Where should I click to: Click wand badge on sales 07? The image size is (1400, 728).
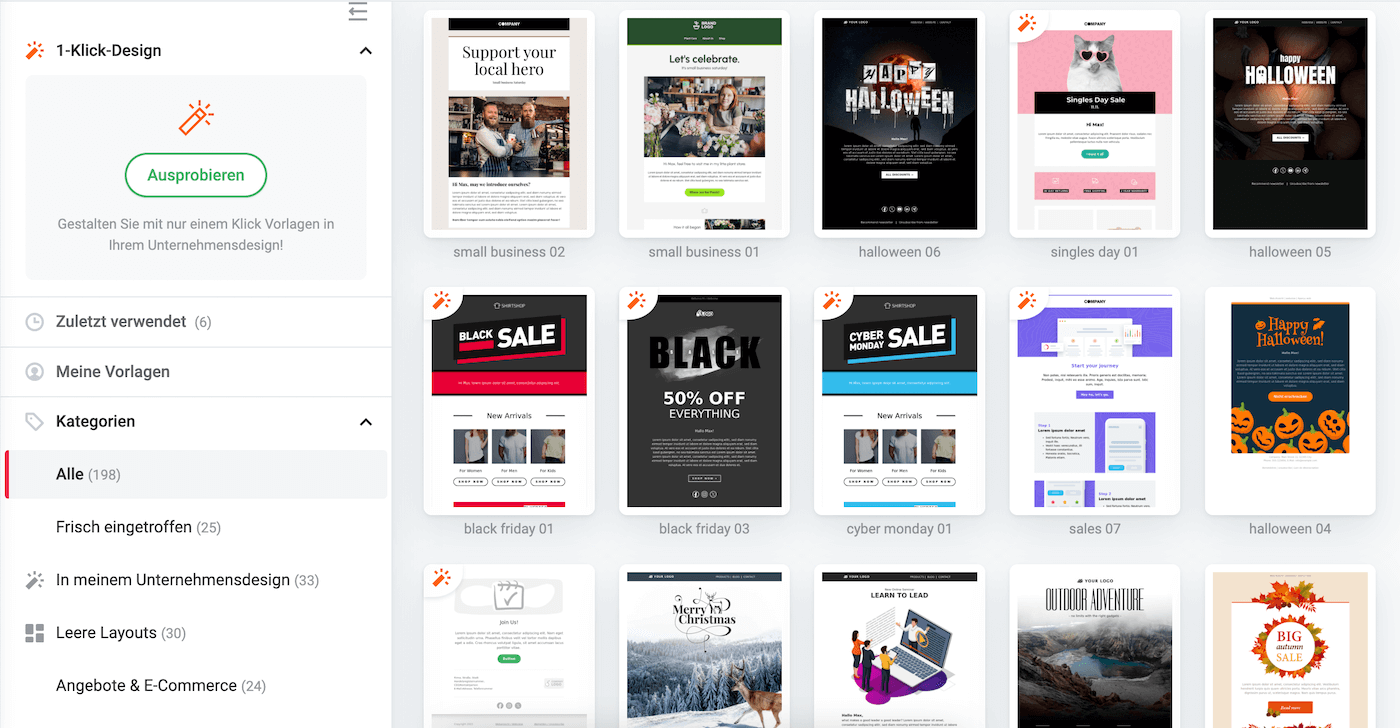(1026, 301)
